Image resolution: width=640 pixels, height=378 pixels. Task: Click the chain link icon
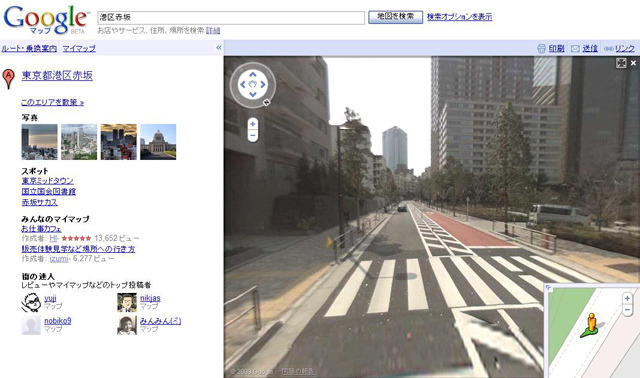[608, 49]
